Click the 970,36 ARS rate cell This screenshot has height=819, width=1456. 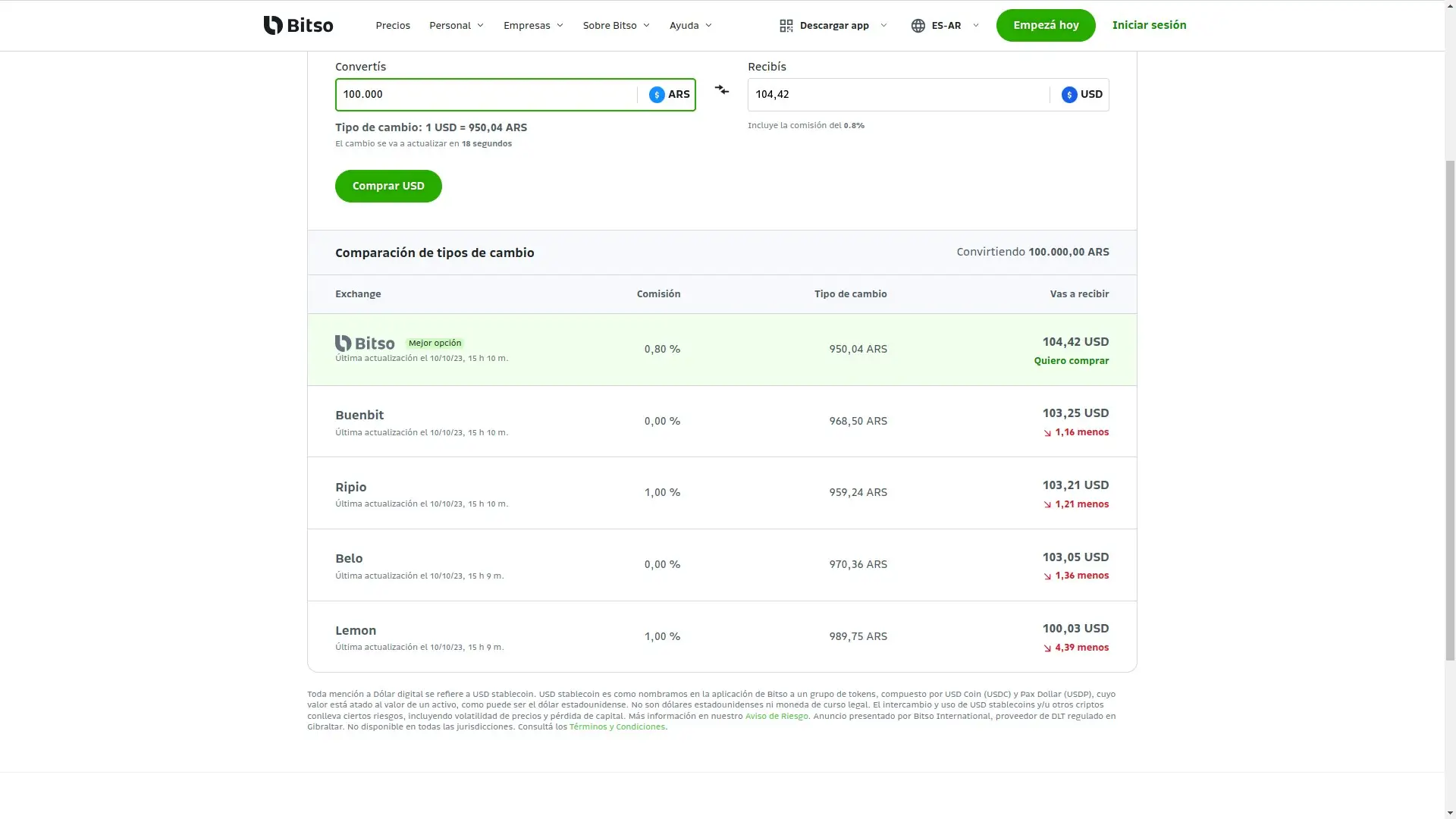(x=858, y=564)
